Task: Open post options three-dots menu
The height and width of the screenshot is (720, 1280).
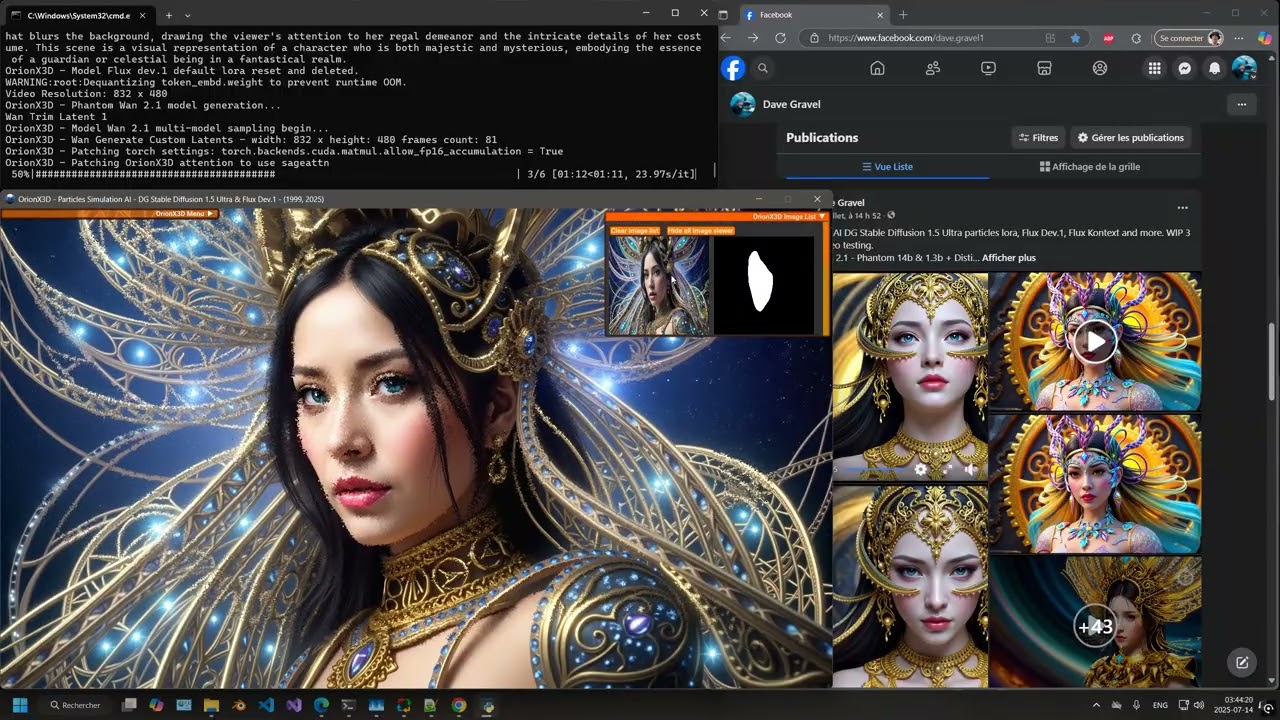Action: click(1182, 208)
